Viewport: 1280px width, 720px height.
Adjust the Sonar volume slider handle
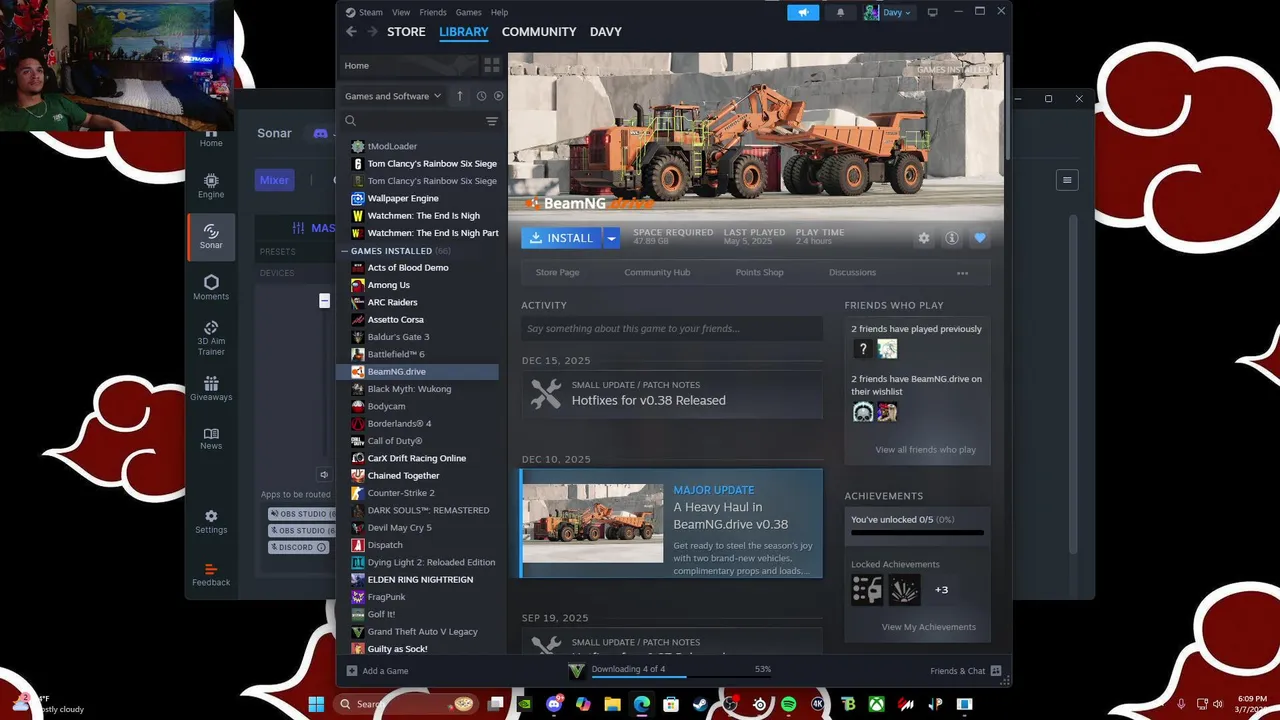[x=324, y=301]
